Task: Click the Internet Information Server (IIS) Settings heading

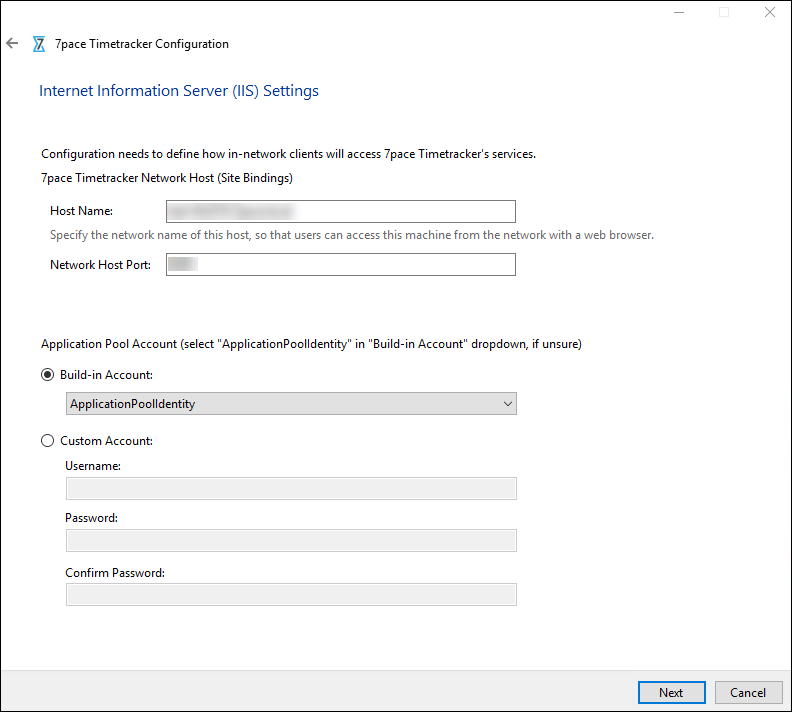Action: (179, 91)
